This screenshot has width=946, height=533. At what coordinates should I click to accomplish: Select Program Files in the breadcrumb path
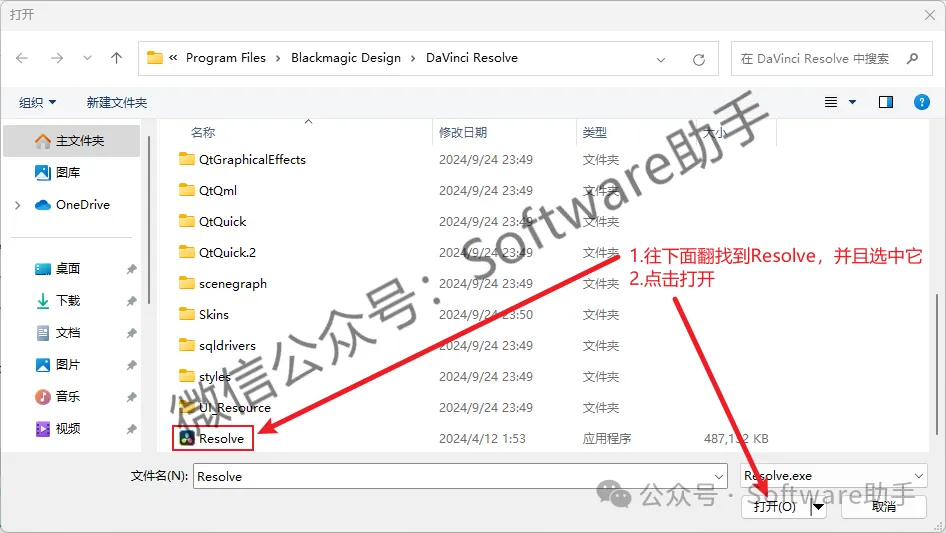click(226, 58)
